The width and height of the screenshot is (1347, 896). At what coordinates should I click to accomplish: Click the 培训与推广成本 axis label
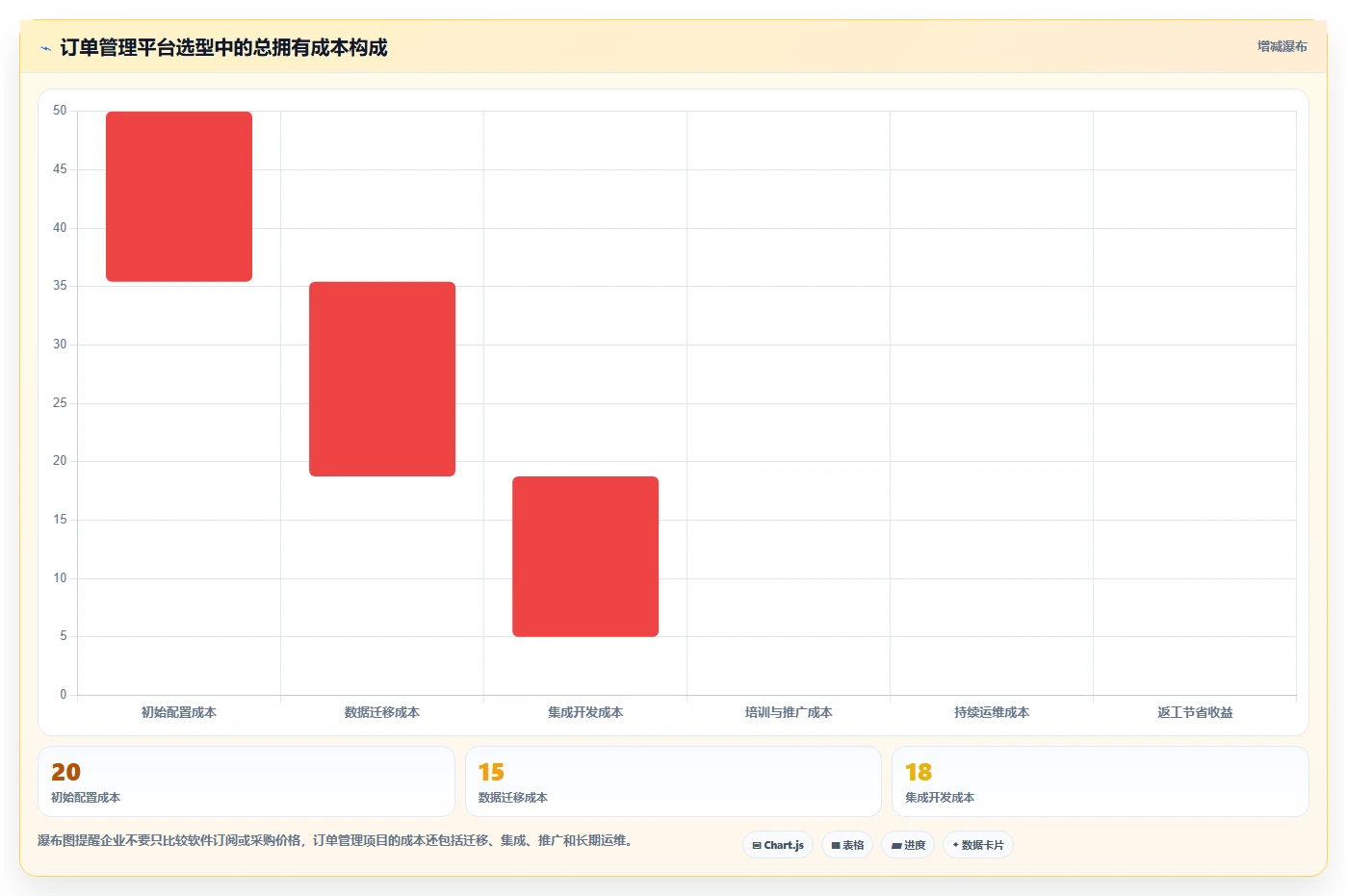click(x=789, y=713)
